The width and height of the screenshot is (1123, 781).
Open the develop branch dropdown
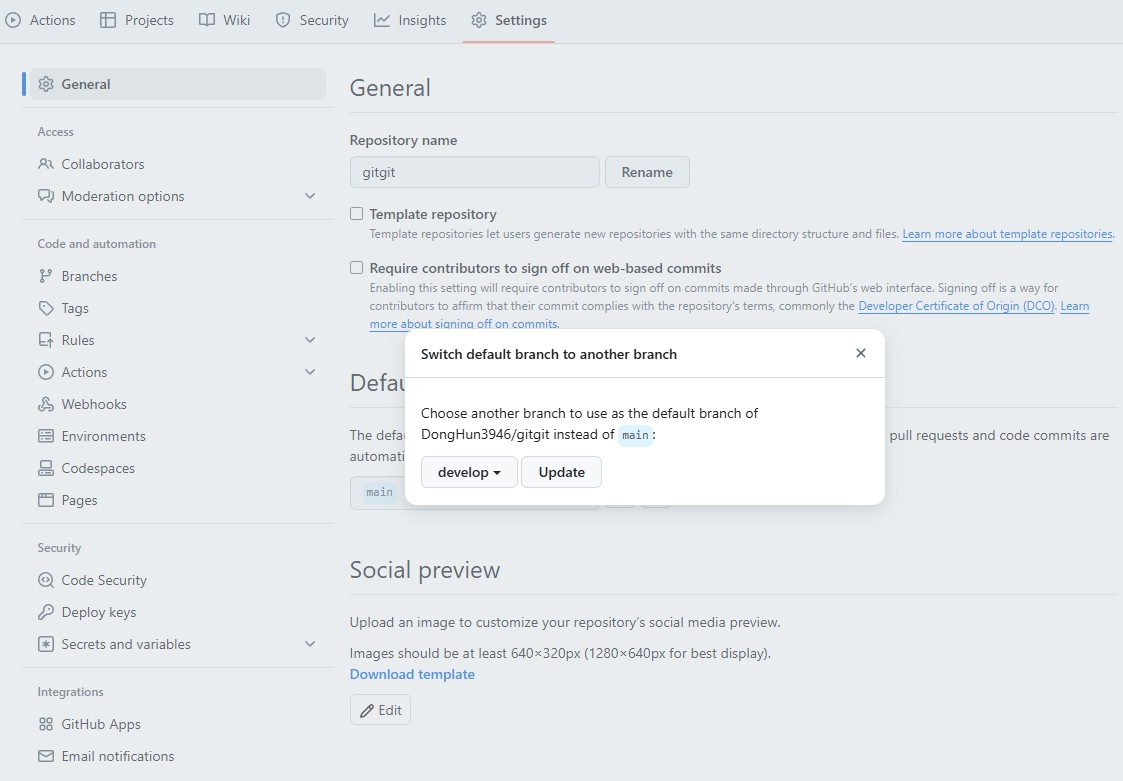[x=469, y=472]
